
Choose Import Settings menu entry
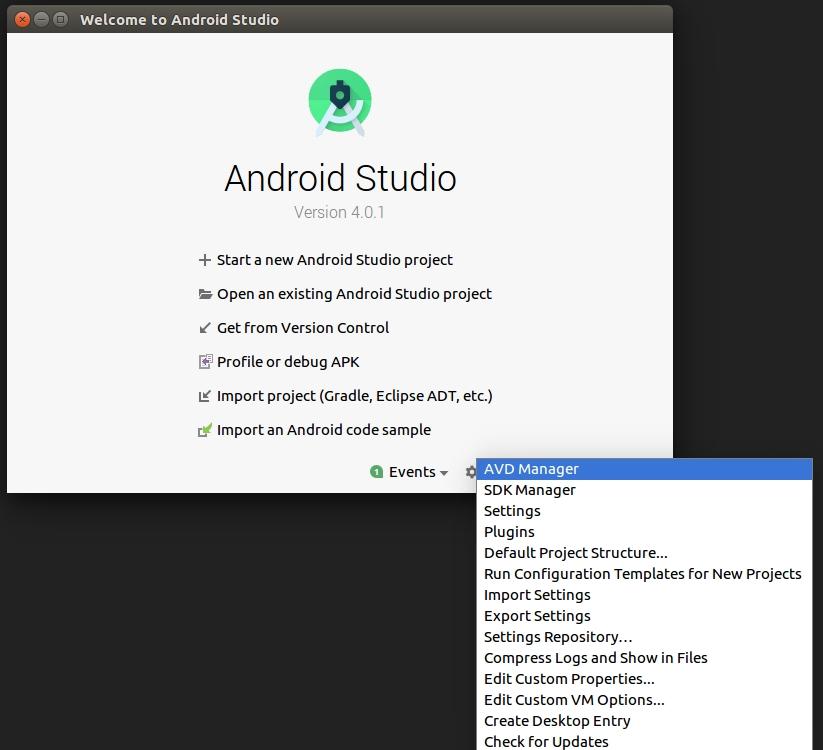click(x=644, y=595)
